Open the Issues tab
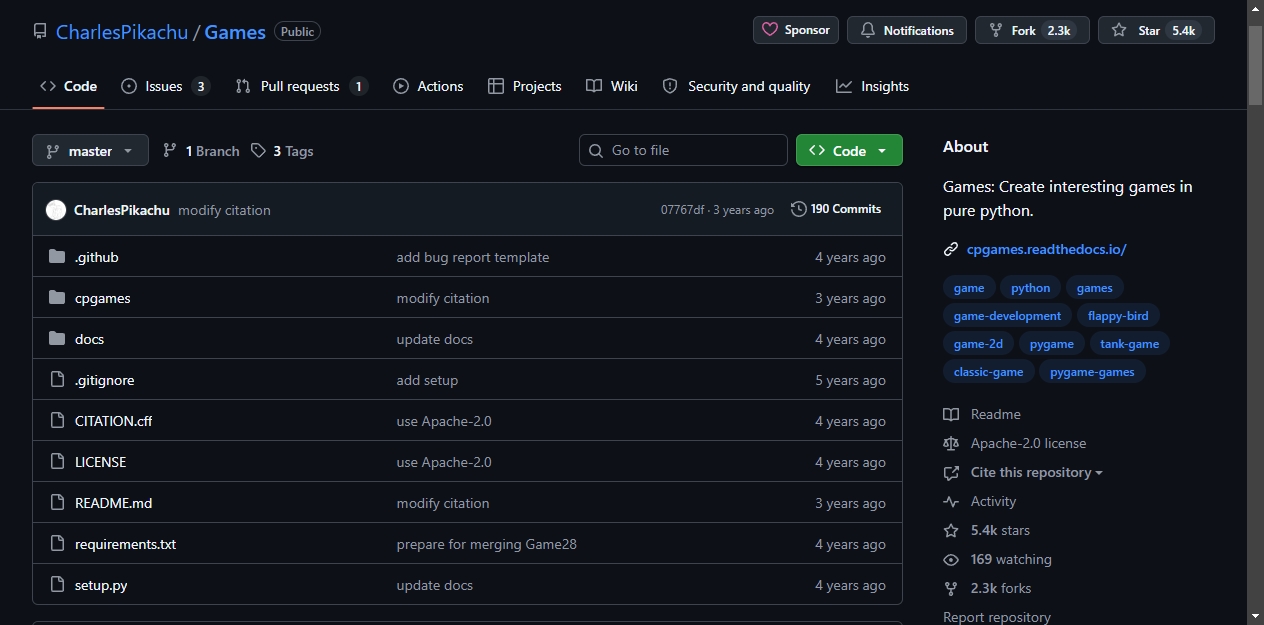 [x=165, y=86]
